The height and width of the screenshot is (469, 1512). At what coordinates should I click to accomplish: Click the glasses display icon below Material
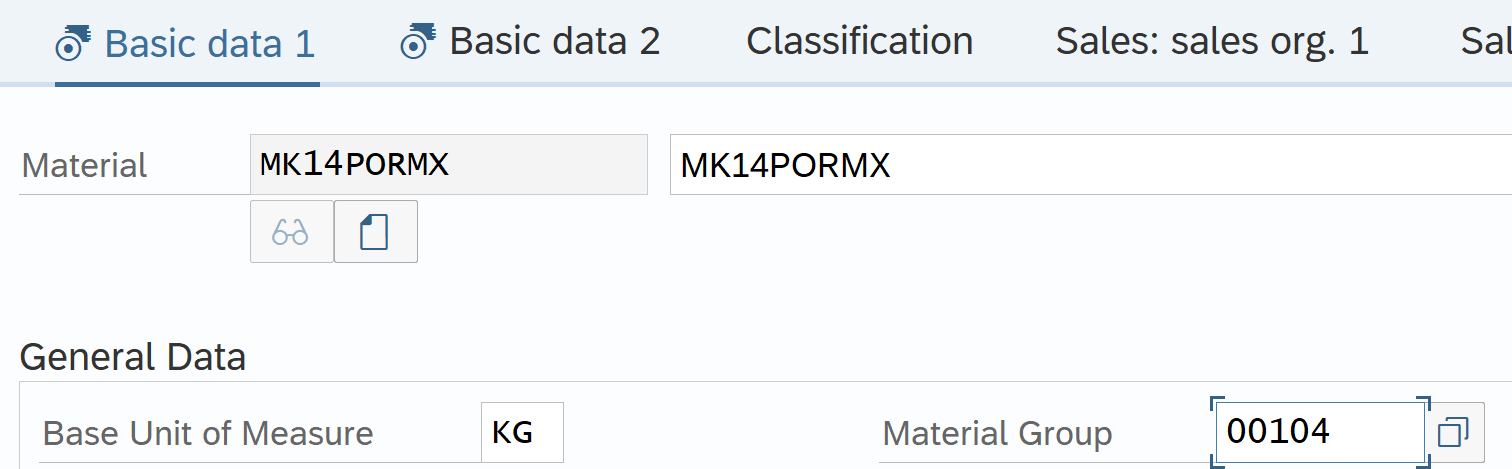click(x=291, y=232)
